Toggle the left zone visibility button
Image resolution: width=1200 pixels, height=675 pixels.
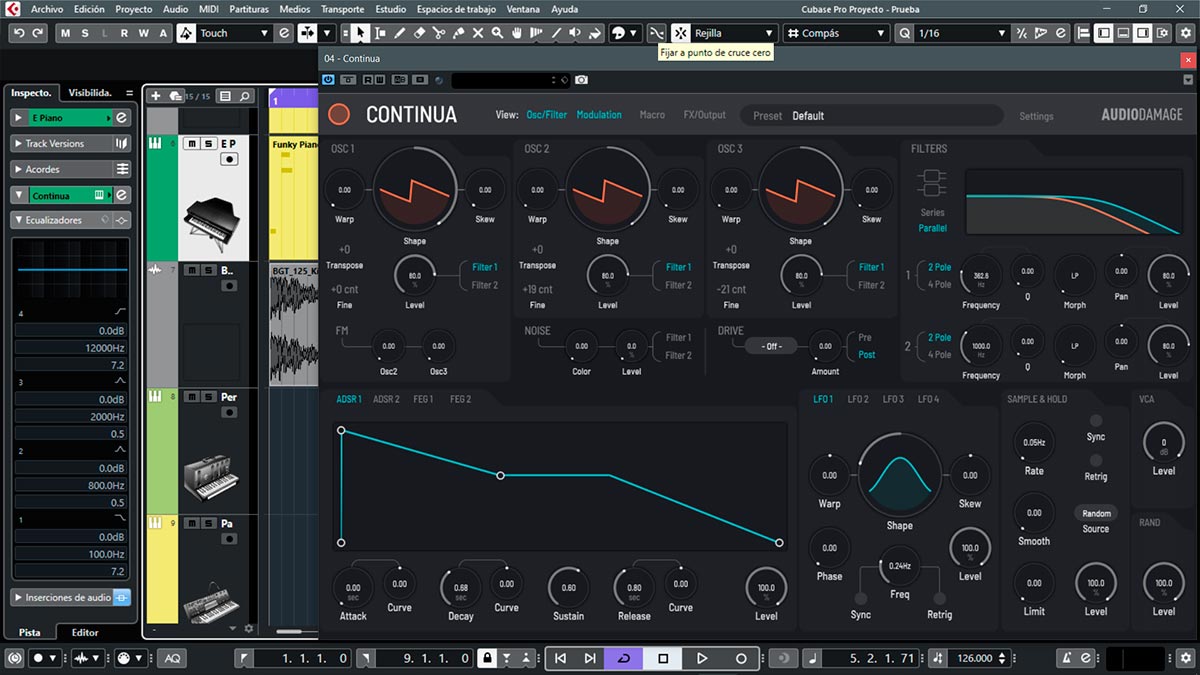click(1103, 33)
